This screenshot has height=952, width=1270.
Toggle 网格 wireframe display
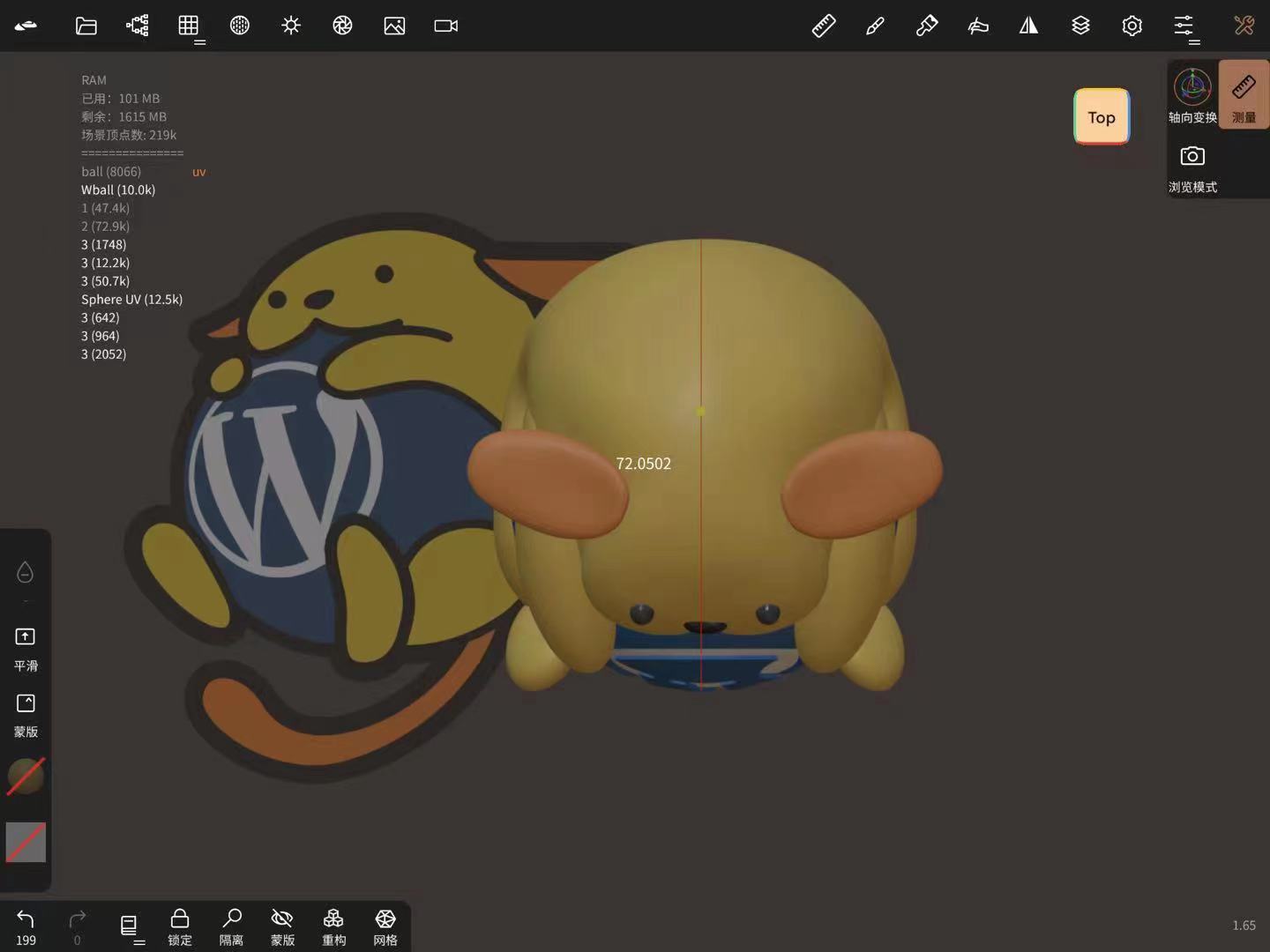[x=385, y=926]
